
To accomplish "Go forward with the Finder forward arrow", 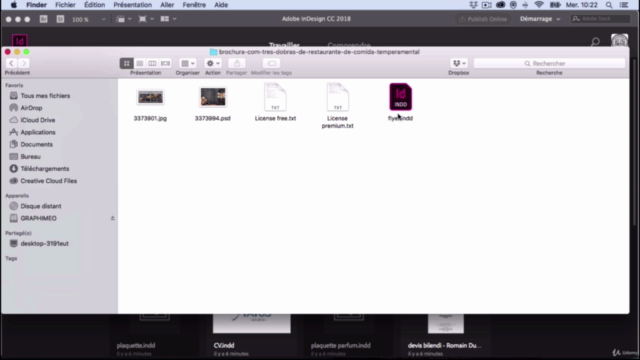I will coord(23,63).
